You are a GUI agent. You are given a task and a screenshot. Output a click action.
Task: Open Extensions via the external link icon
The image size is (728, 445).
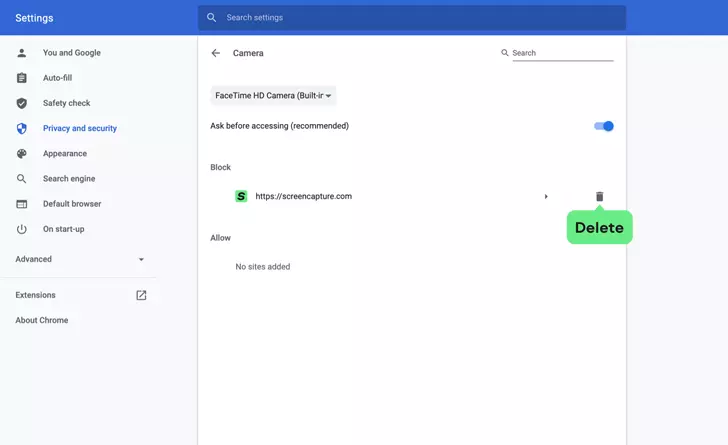click(141, 295)
